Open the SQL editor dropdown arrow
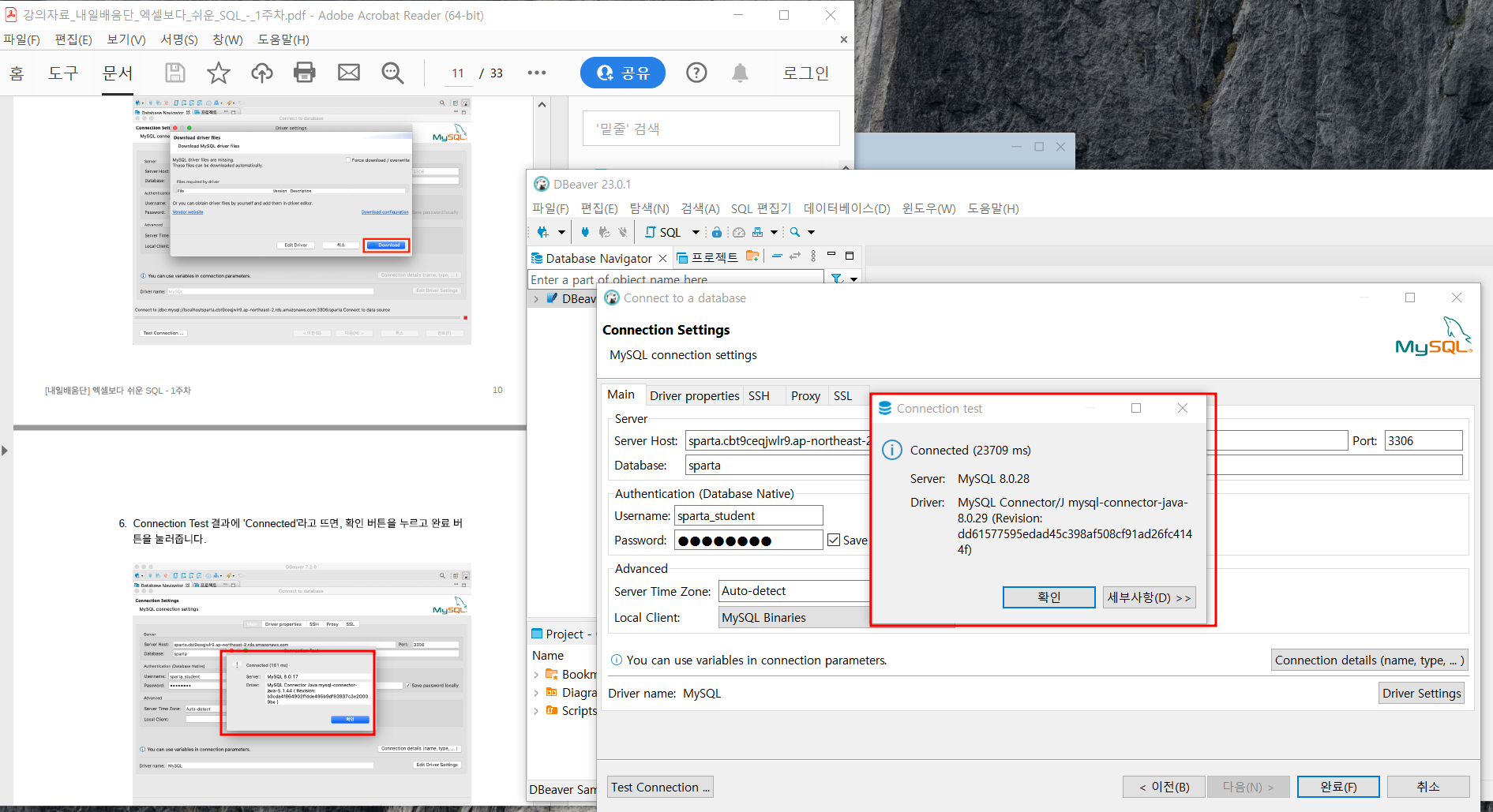This screenshot has width=1493, height=812. (696, 232)
